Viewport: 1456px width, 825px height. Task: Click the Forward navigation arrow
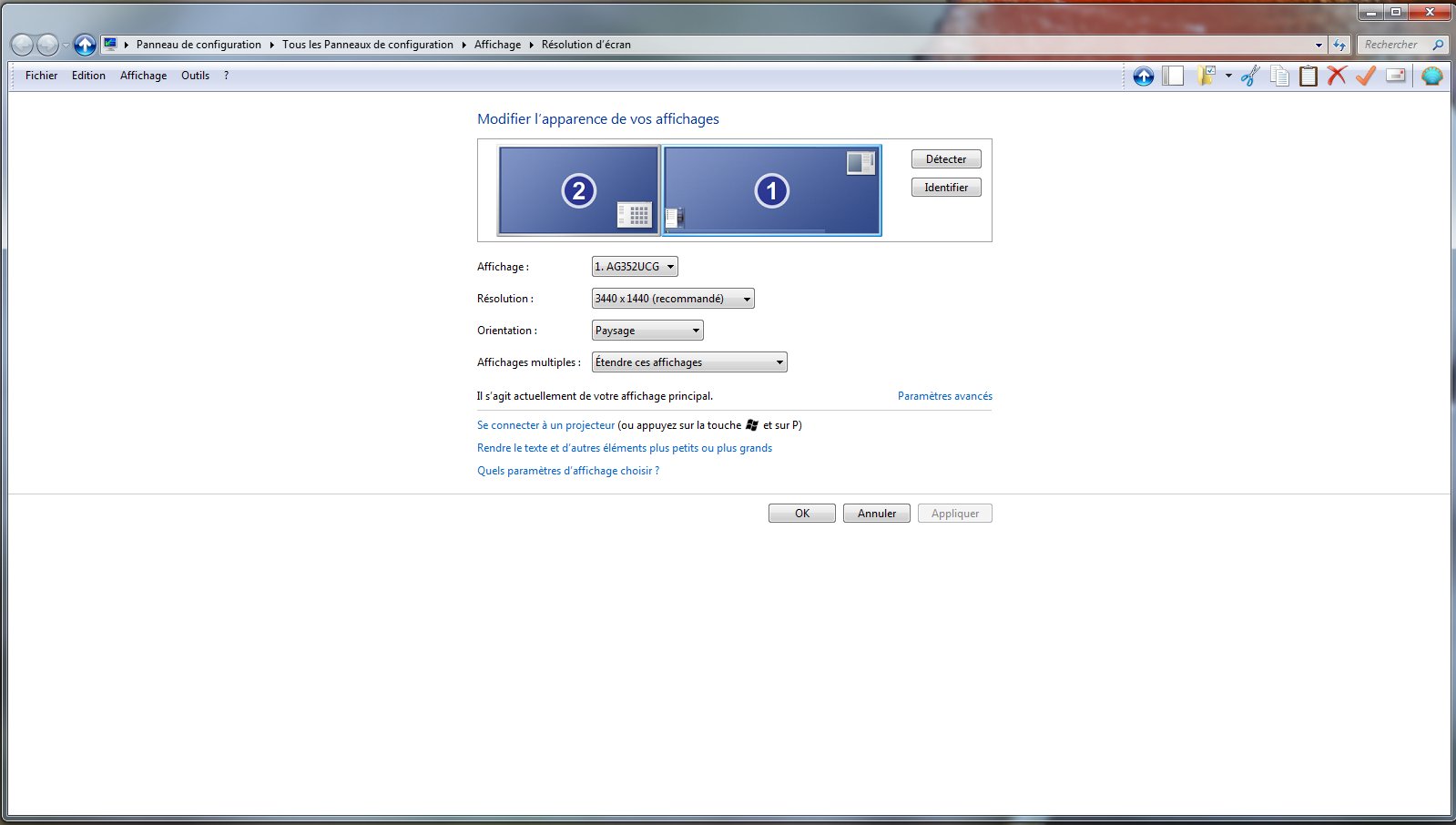(x=48, y=44)
